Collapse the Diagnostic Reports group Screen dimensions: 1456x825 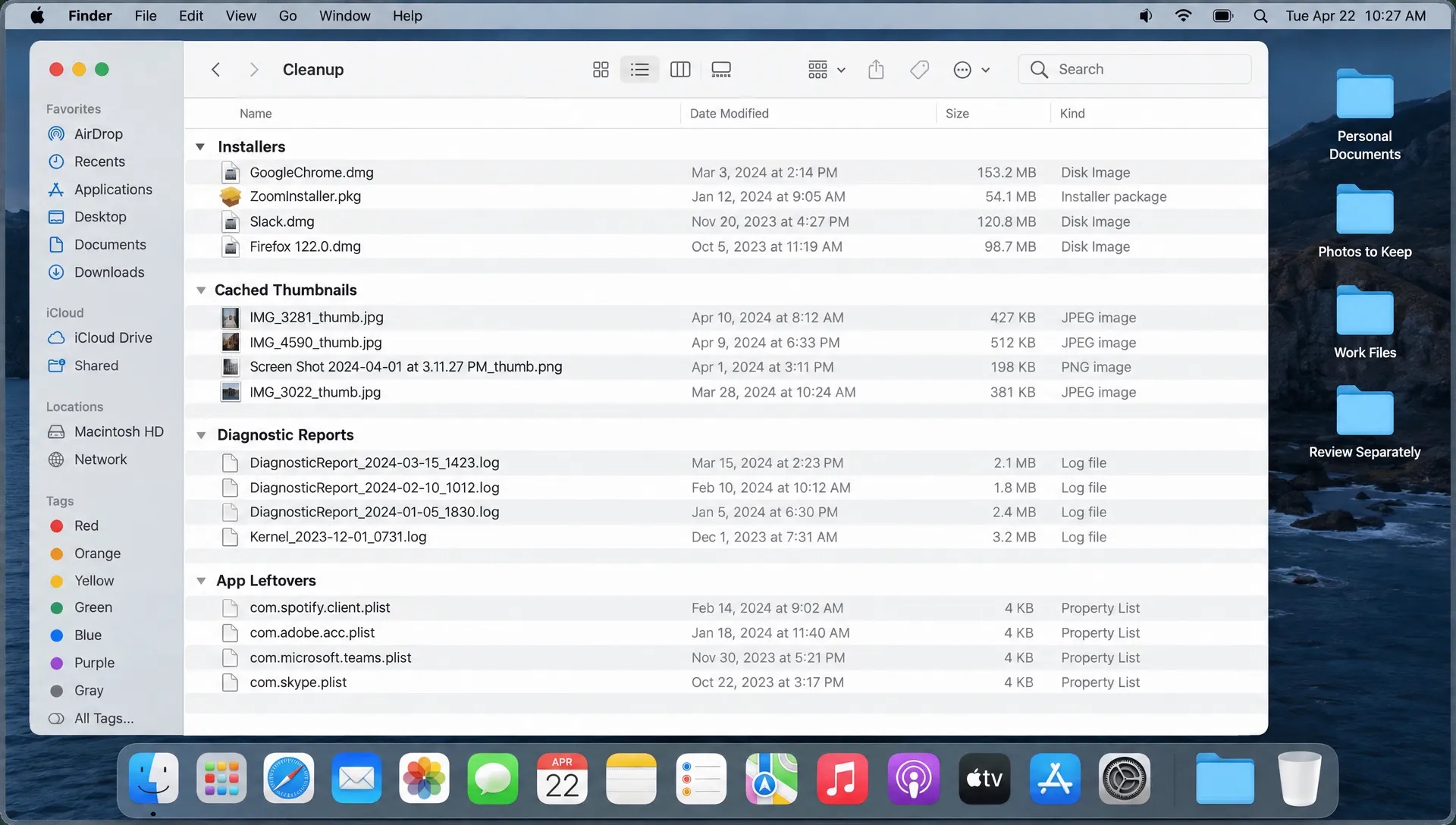pos(201,434)
